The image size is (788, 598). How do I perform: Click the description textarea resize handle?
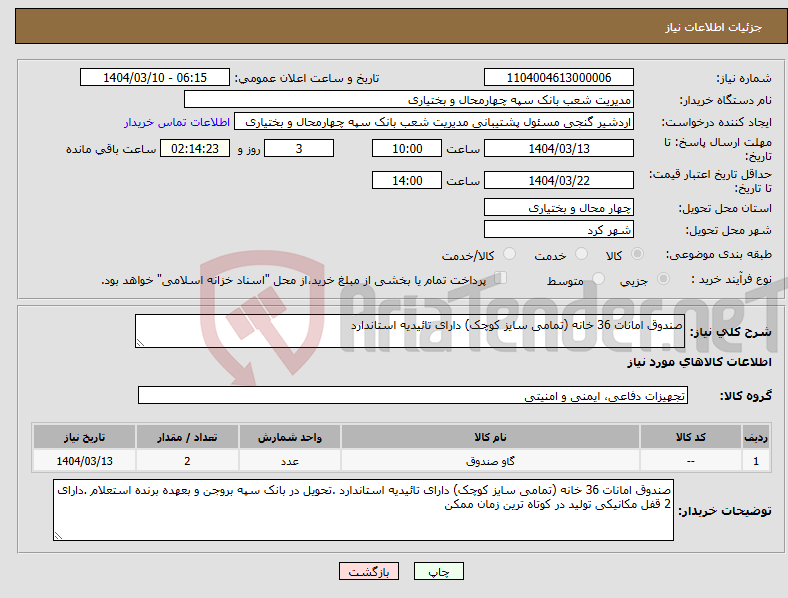(x=140, y=343)
